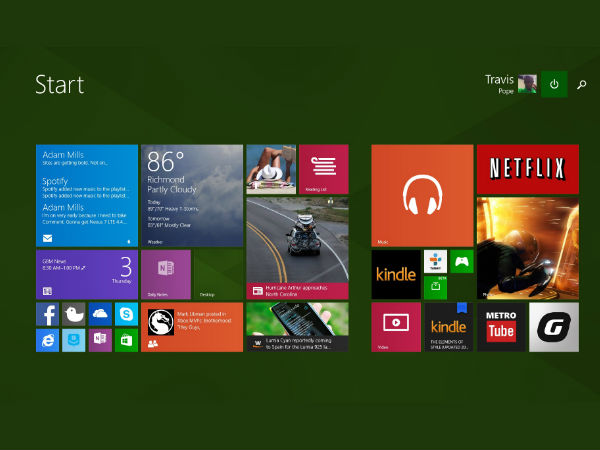
Task: Click the power button next to user name
Action: tap(555, 84)
